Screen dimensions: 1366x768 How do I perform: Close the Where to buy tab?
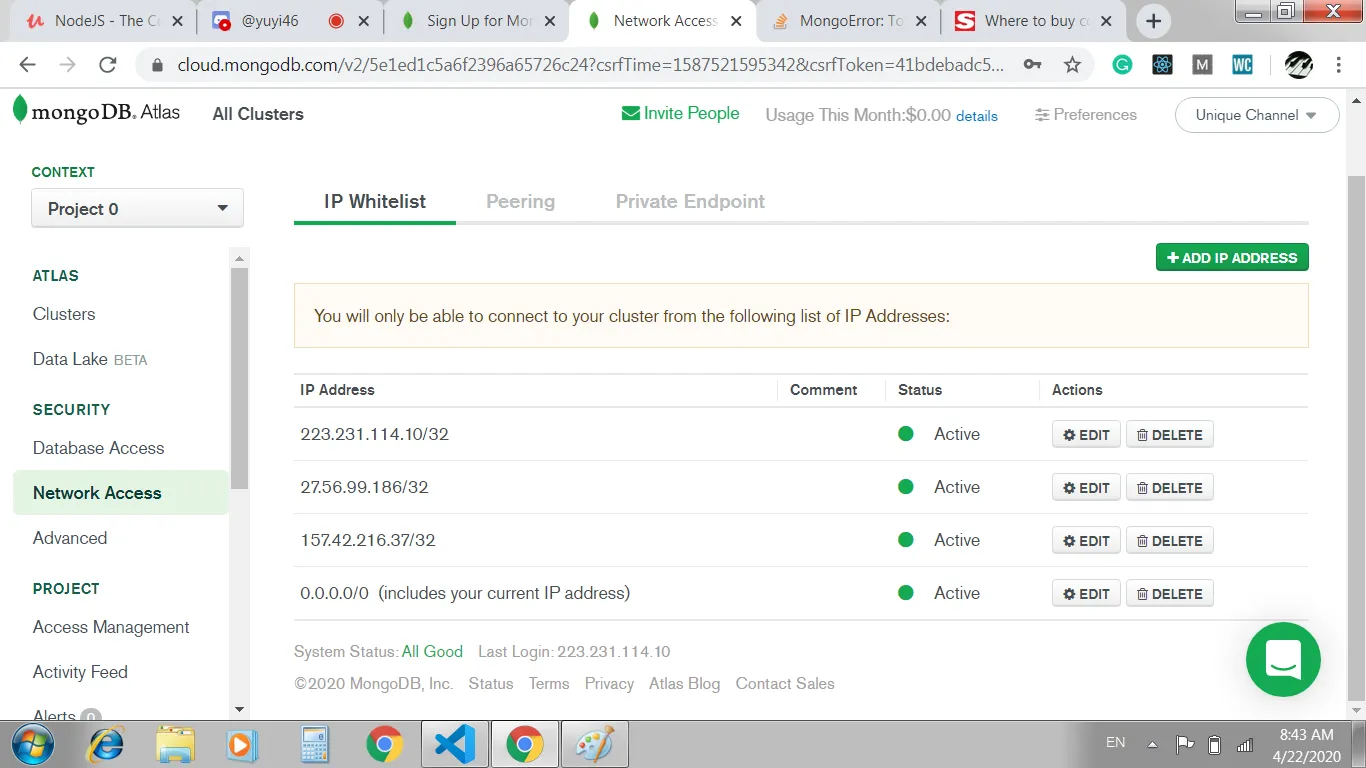point(1106,21)
